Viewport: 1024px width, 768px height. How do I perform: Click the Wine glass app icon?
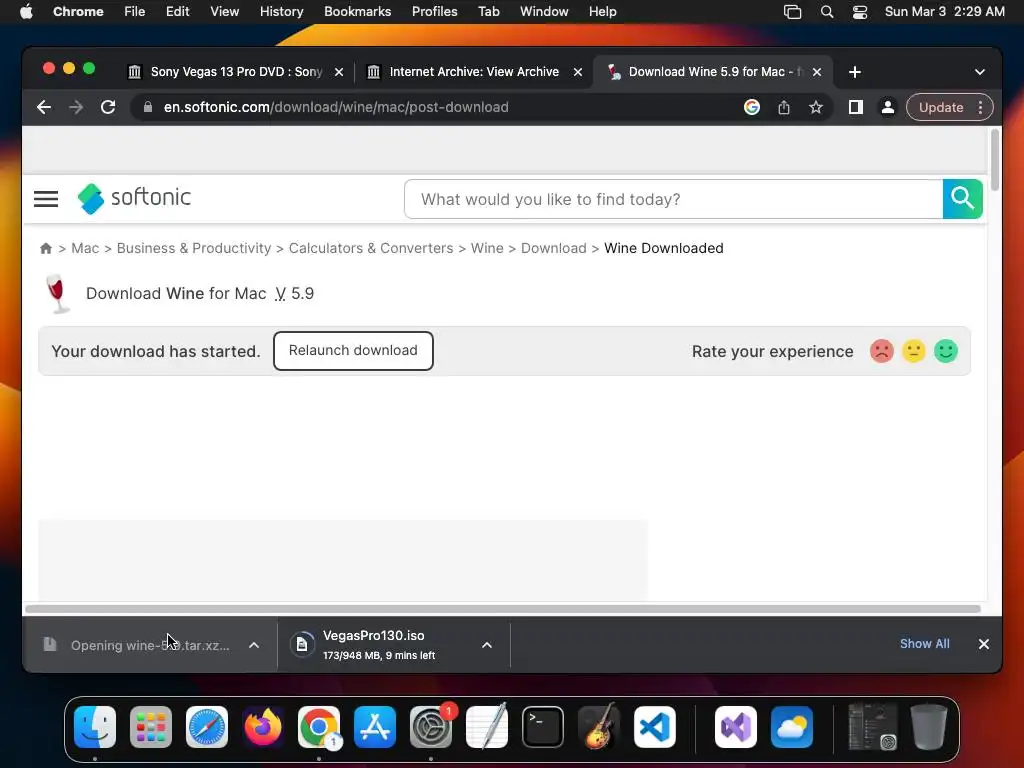pyautogui.click(x=57, y=294)
